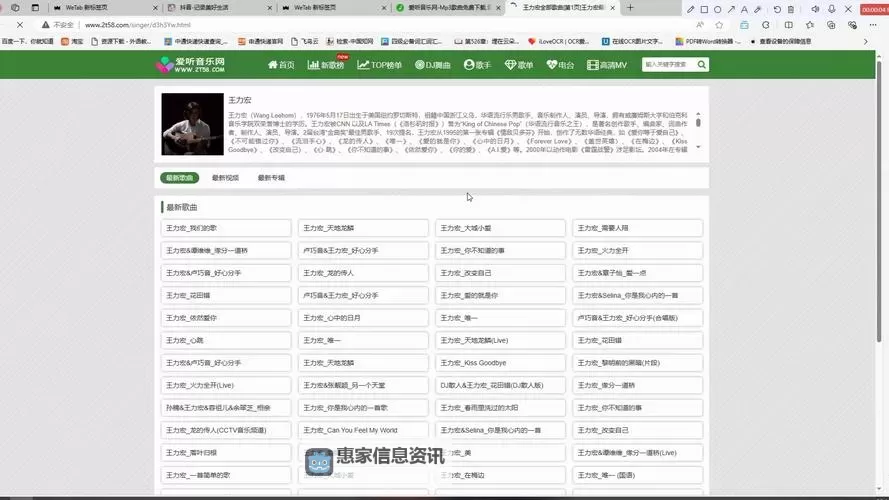Switch to the 最新视频 tab
The image size is (889, 500).
pos(225,178)
